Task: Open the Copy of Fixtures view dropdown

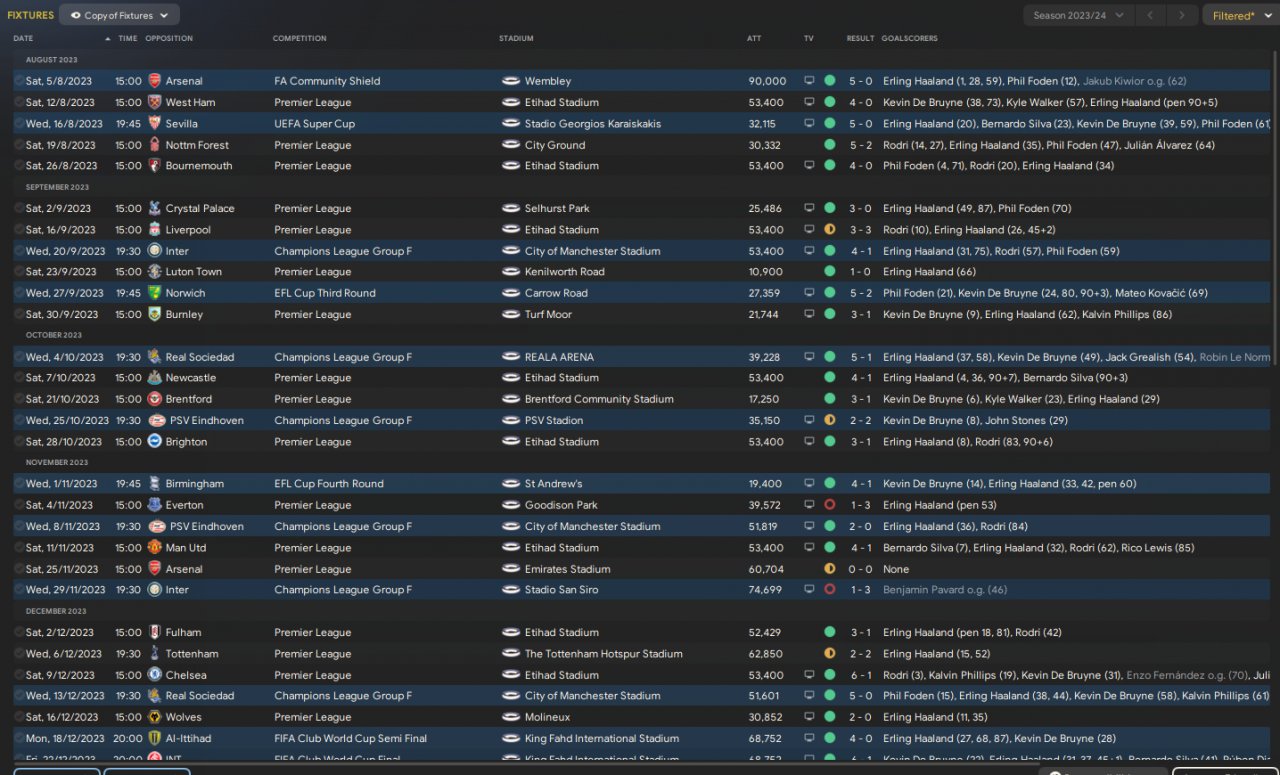Action: (x=119, y=15)
